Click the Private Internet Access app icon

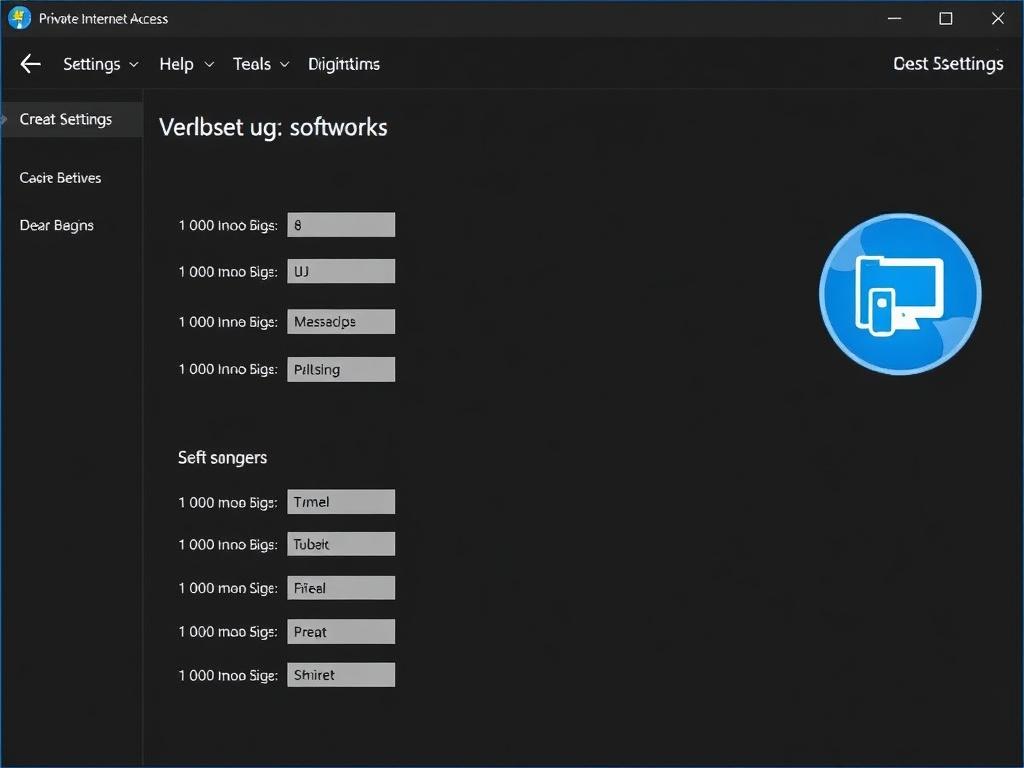(20, 18)
